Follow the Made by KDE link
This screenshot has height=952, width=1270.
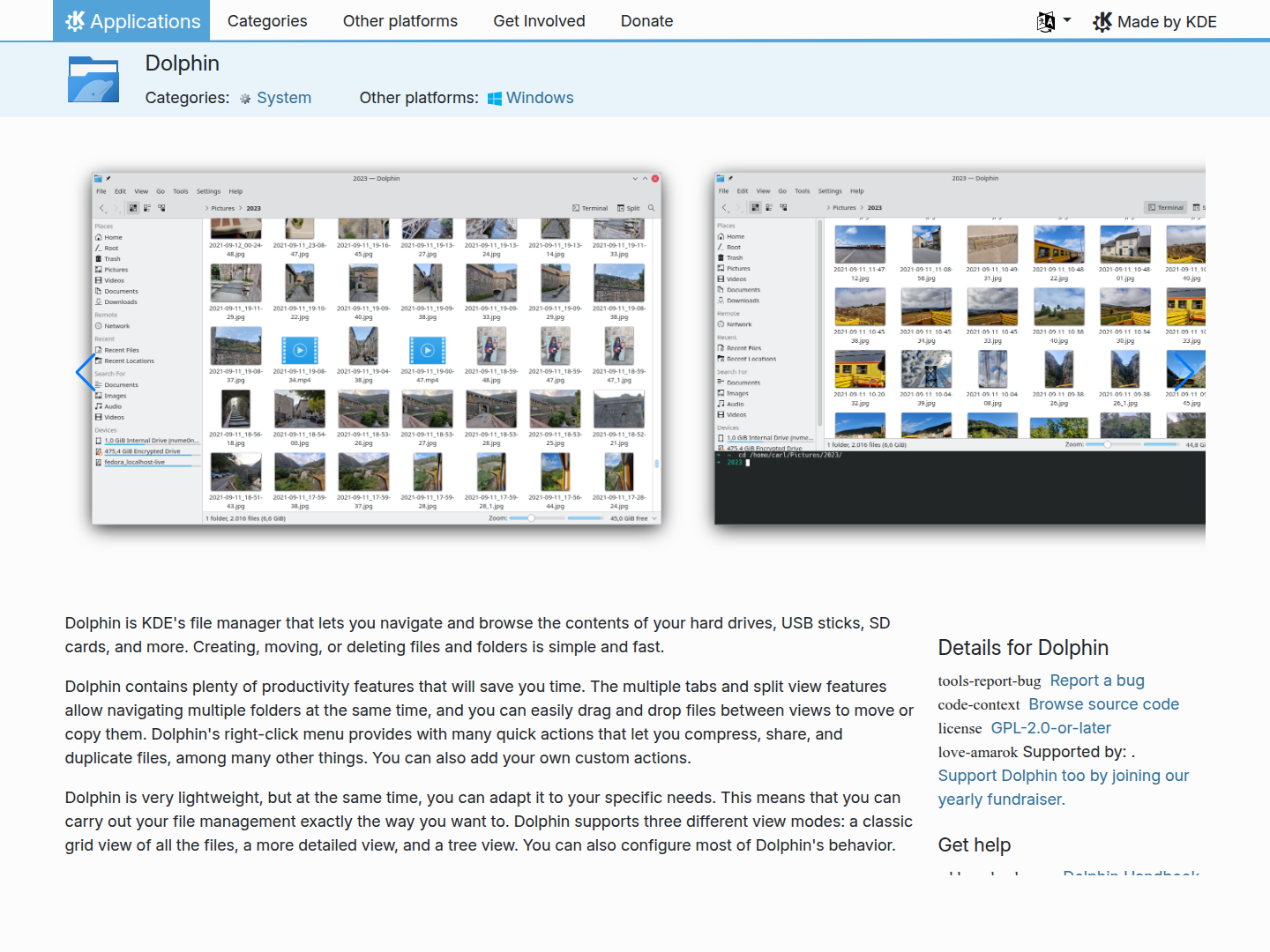tap(1154, 21)
